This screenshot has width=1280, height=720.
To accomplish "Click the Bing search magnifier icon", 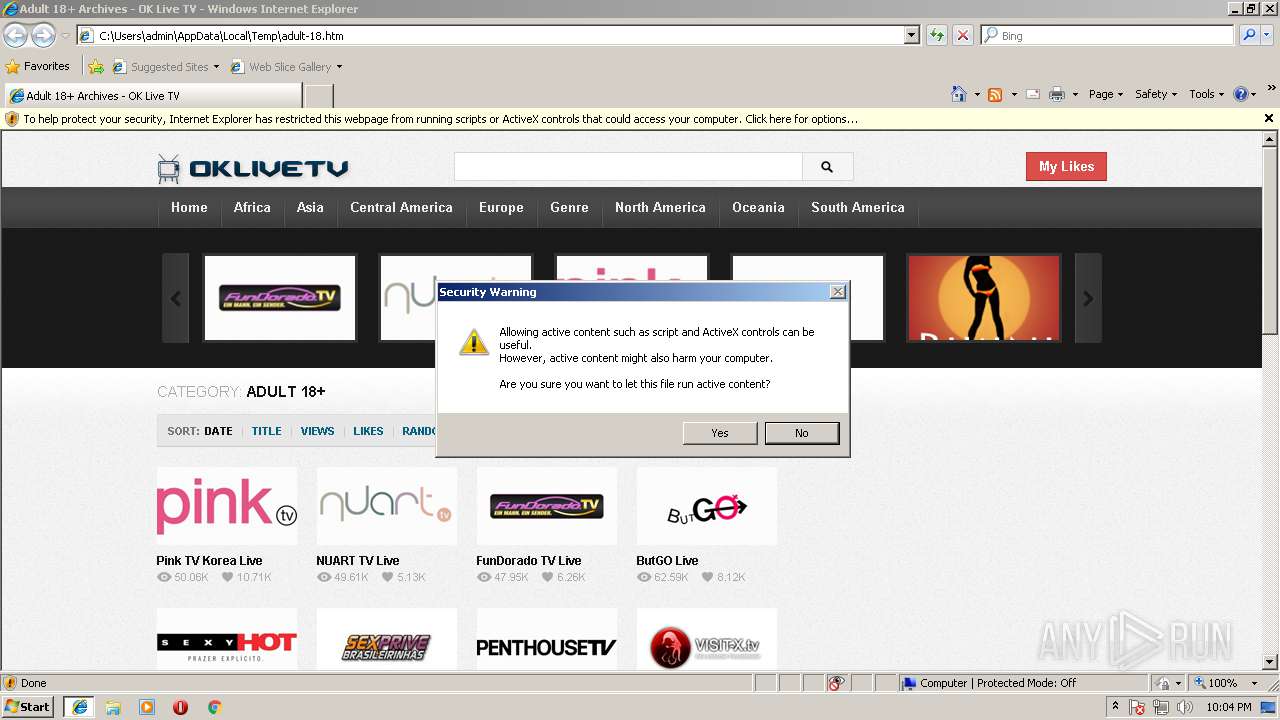I will (1249, 36).
